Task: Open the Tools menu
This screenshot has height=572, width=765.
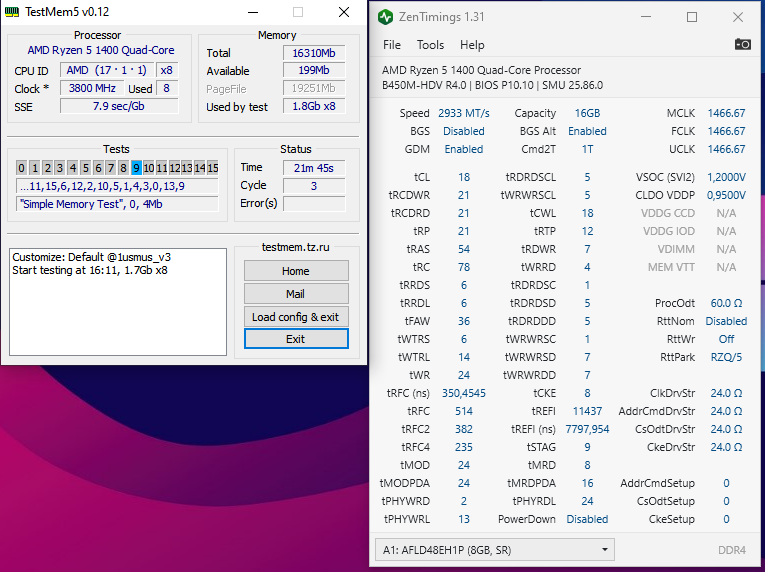Action: [x=430, y=45]
